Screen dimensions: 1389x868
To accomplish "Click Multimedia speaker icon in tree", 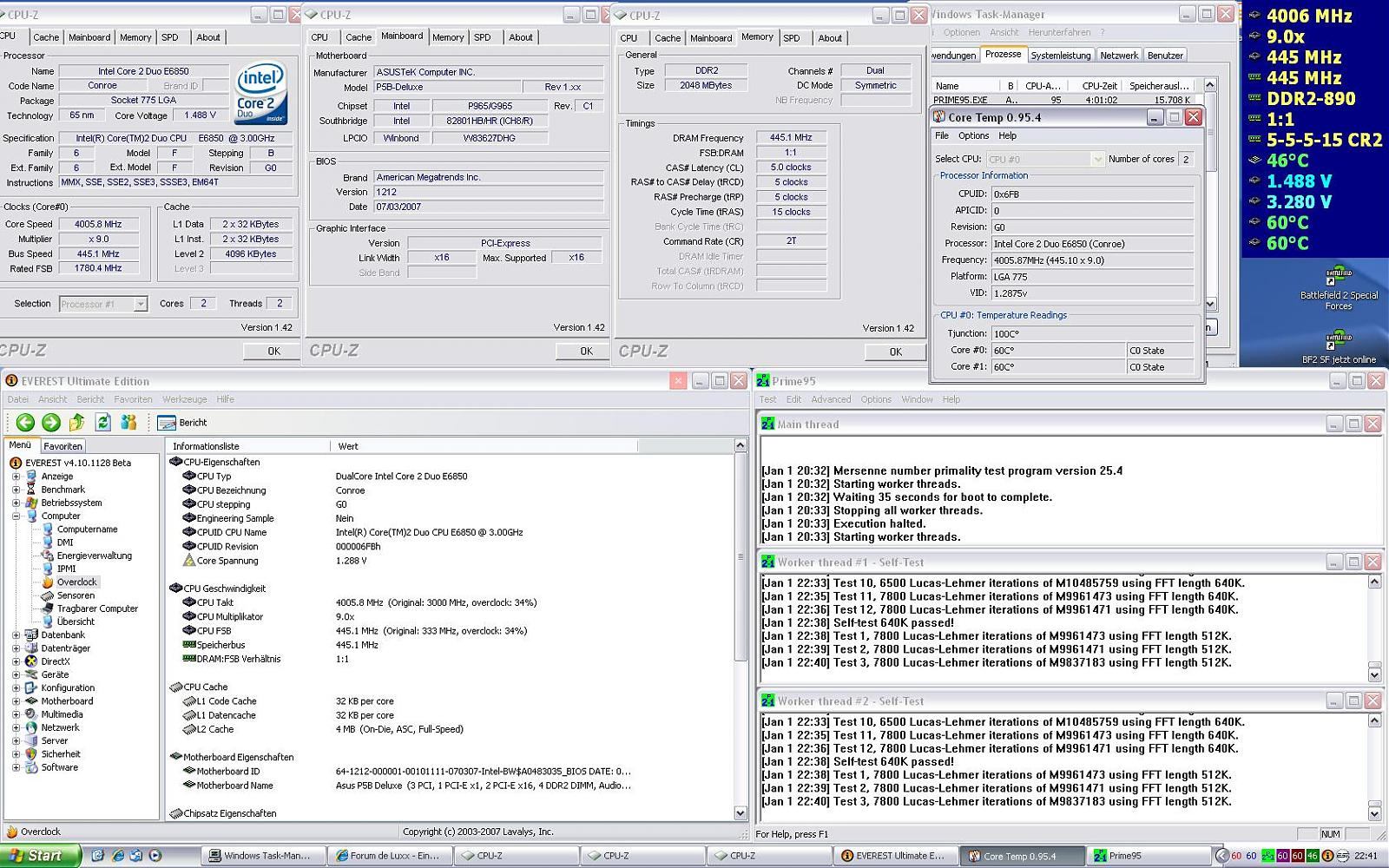I will pos(31,714).
